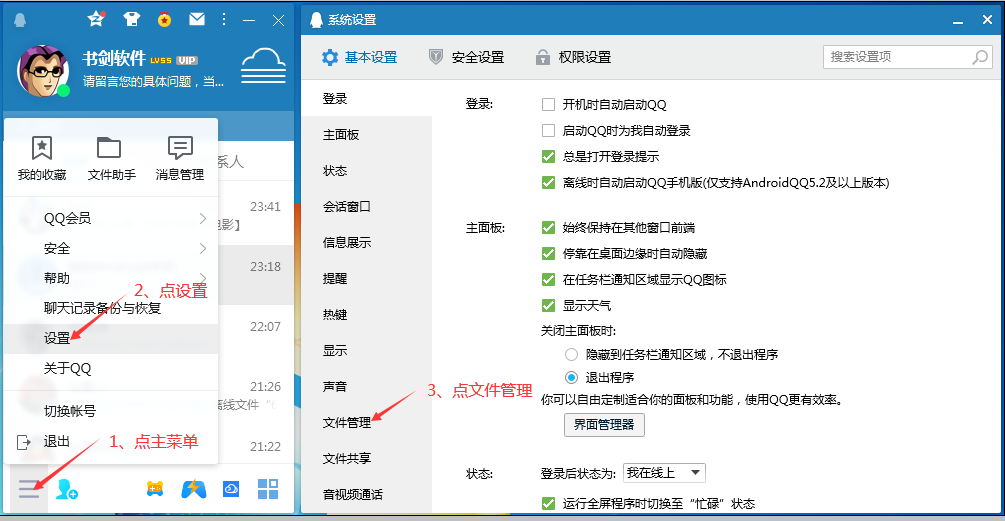Click the add friend icon
The width and height of the screenshot is (1005, 521).
[x=67, y=490]
